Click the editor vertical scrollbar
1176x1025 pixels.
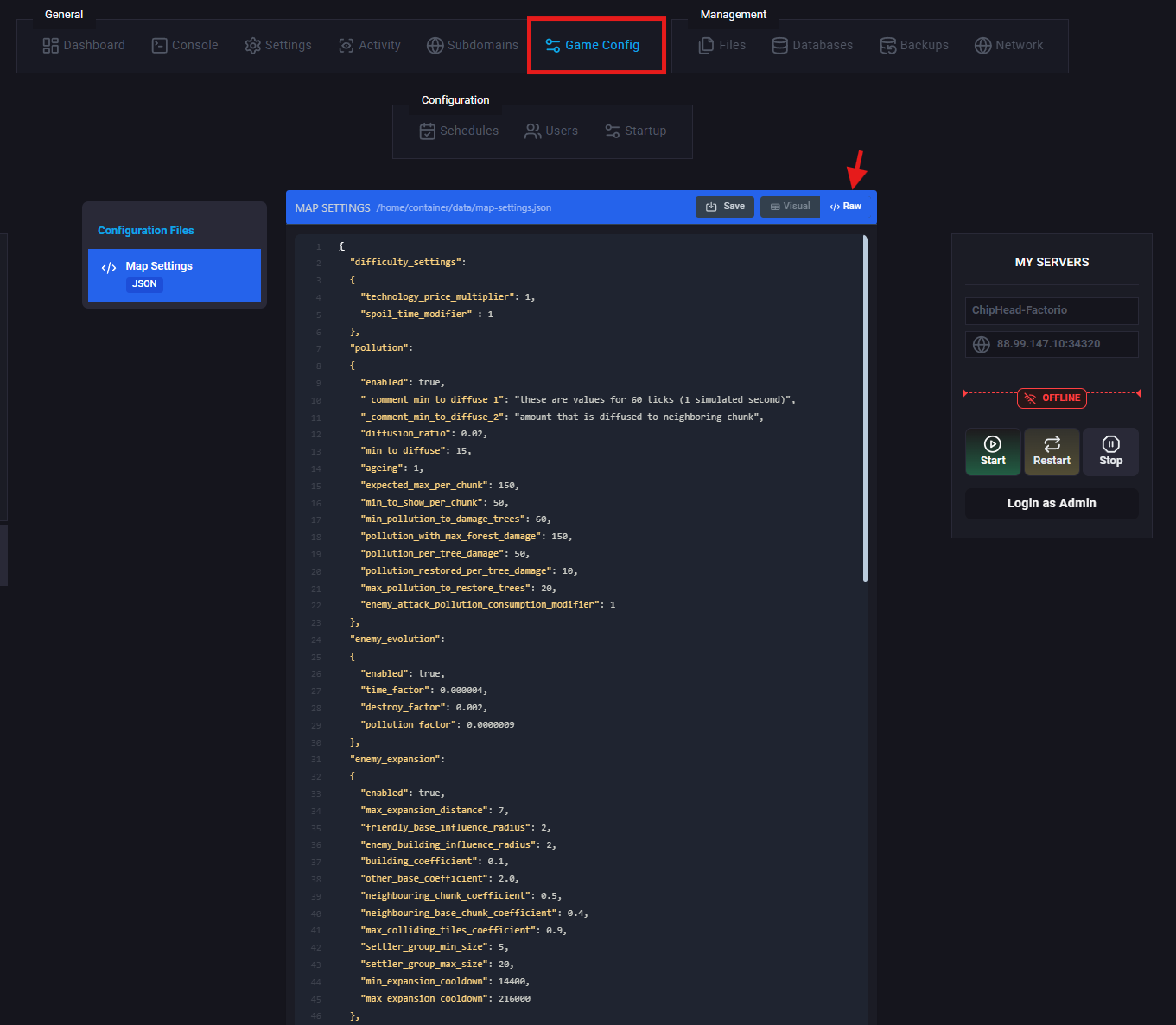[x=865, y=409]
